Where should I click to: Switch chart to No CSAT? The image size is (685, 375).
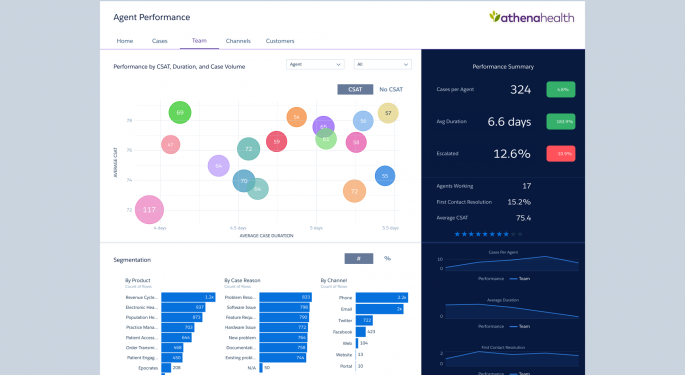pos(391,89)
